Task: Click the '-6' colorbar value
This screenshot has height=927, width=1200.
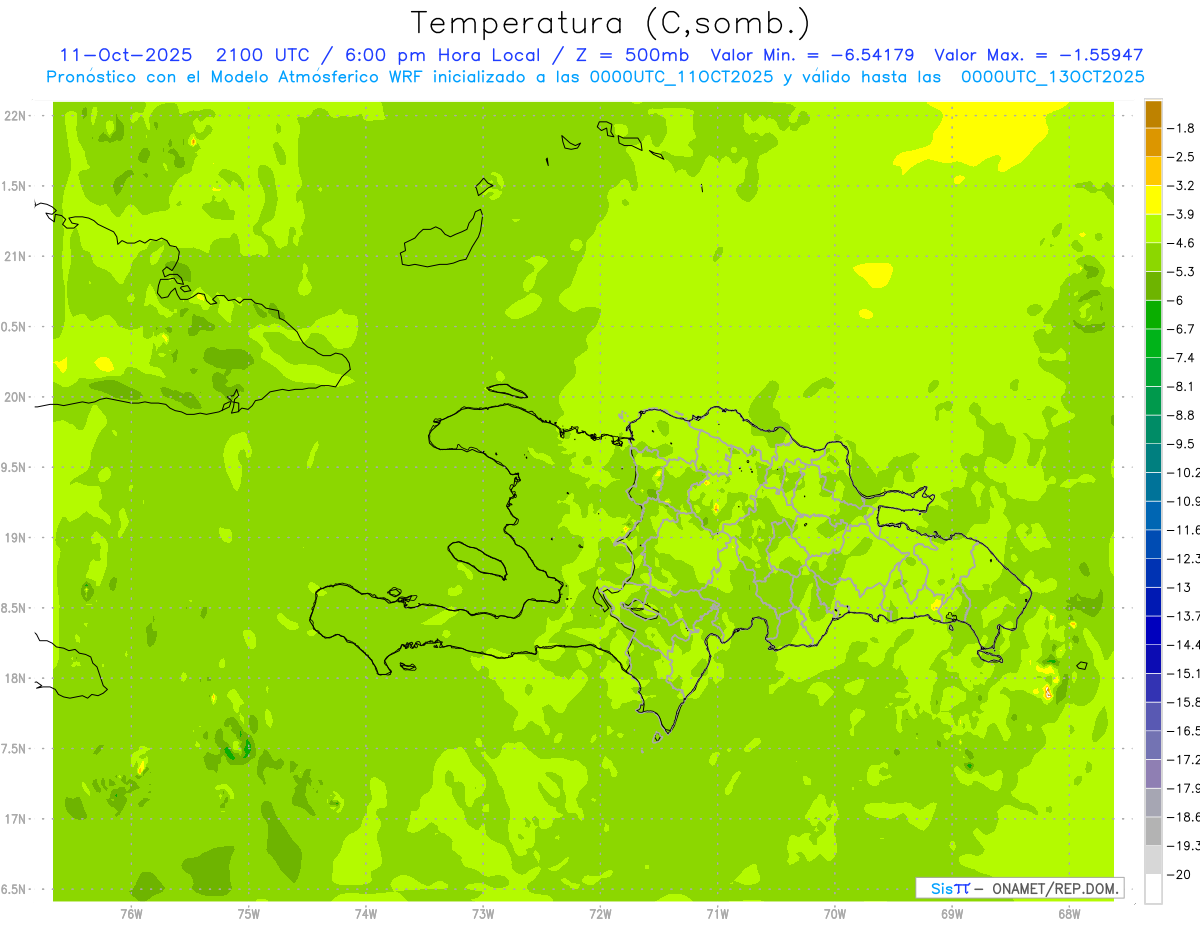Action: [x=1177, y=301]
